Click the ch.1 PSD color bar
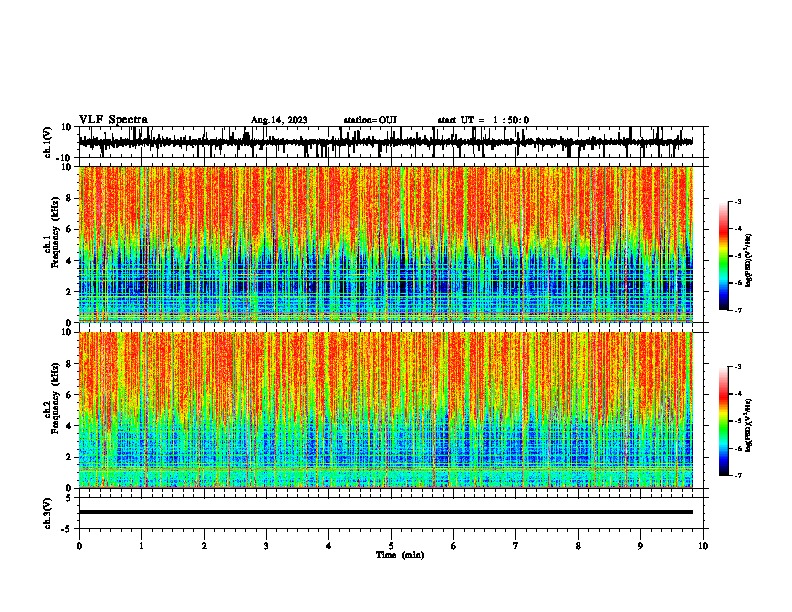Image resolution: width=792 pixels, height=612 pixels. 723,256
